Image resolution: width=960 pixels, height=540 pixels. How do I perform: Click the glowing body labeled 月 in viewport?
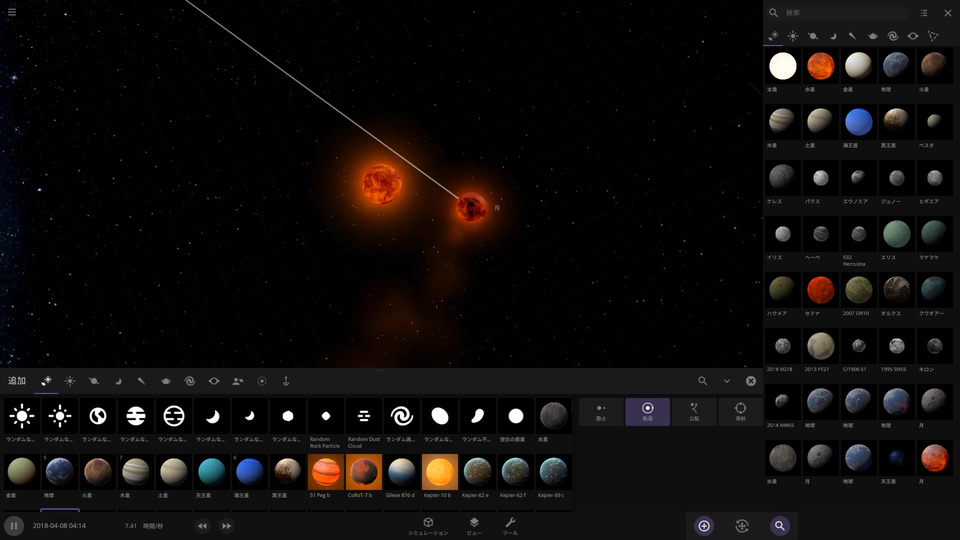click(x=471, y=207)
